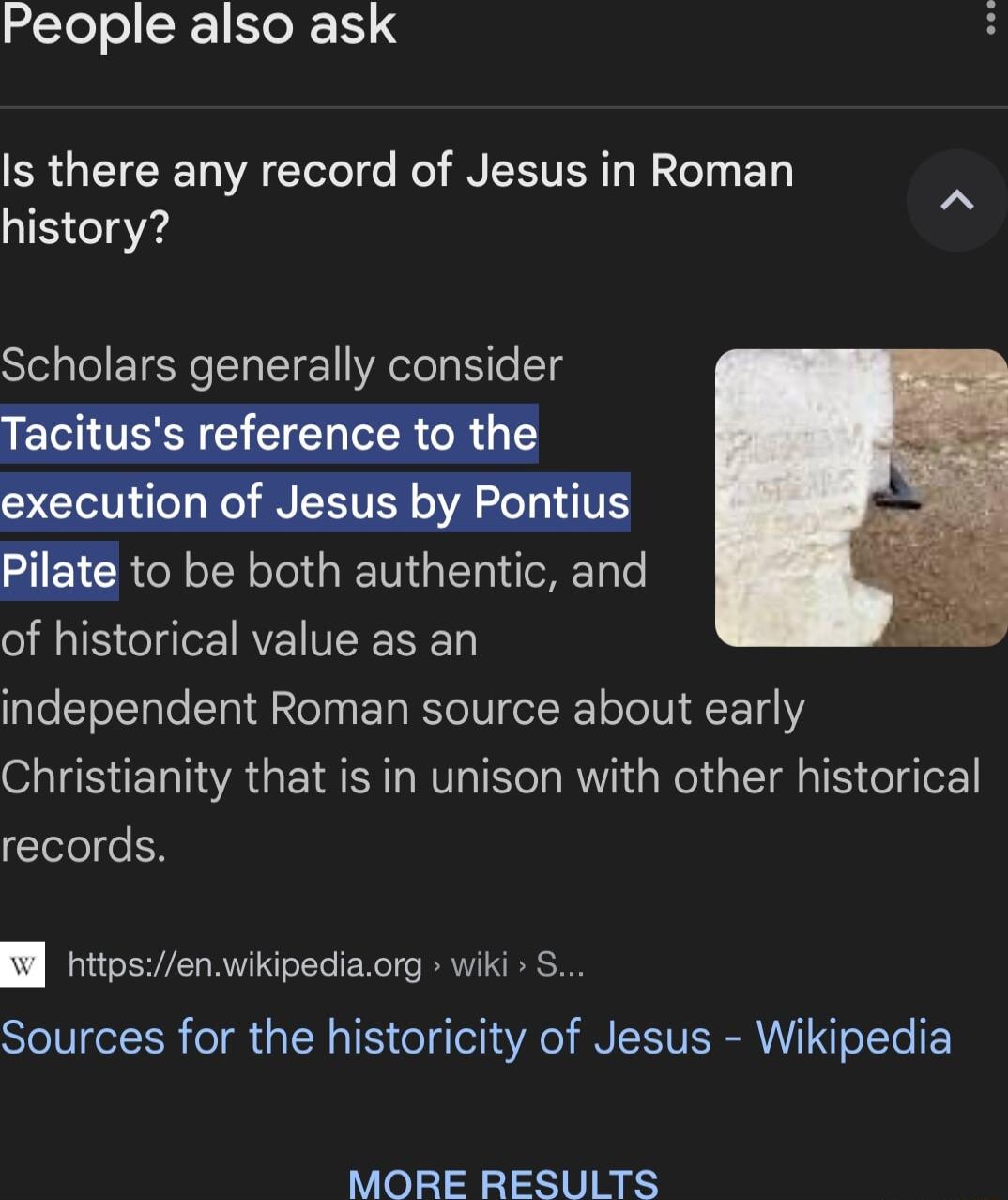Image resolution: width=1008 pixels, height=1200 pixels.
Task: Click highlighted "execution of Jesus by Pontius" line
Action: click(315, 502)
